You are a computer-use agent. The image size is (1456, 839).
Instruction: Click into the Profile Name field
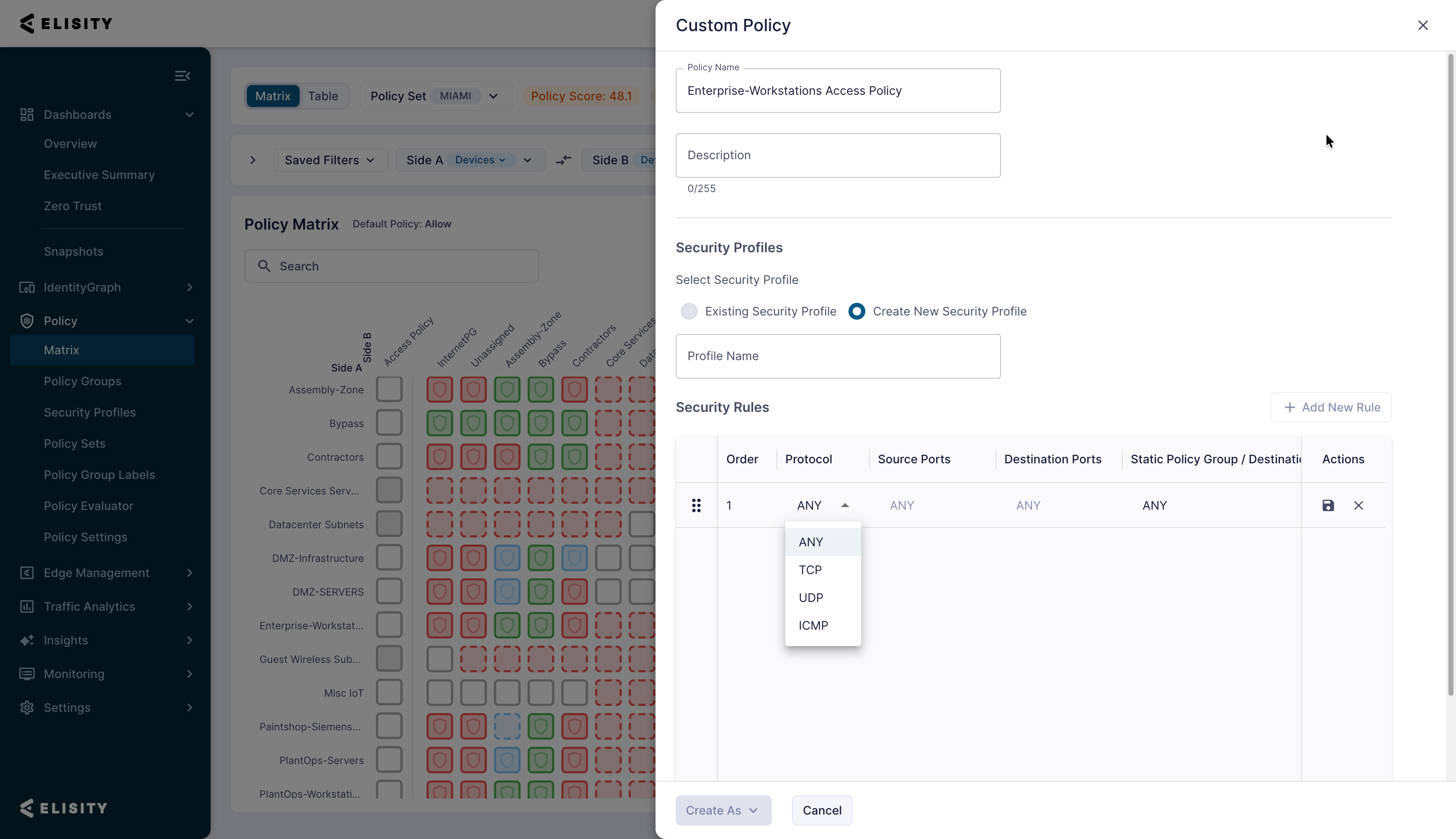(838, 356)
